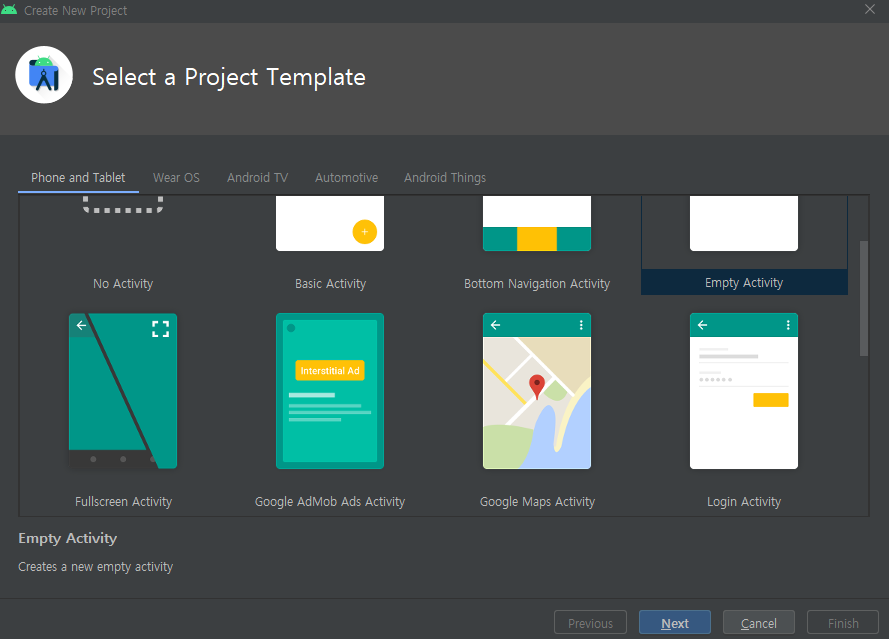The width and height of the screenshot is (889, 639).
Task: Choose the No Activity template thumbnail
Action: tap(123, 205)
